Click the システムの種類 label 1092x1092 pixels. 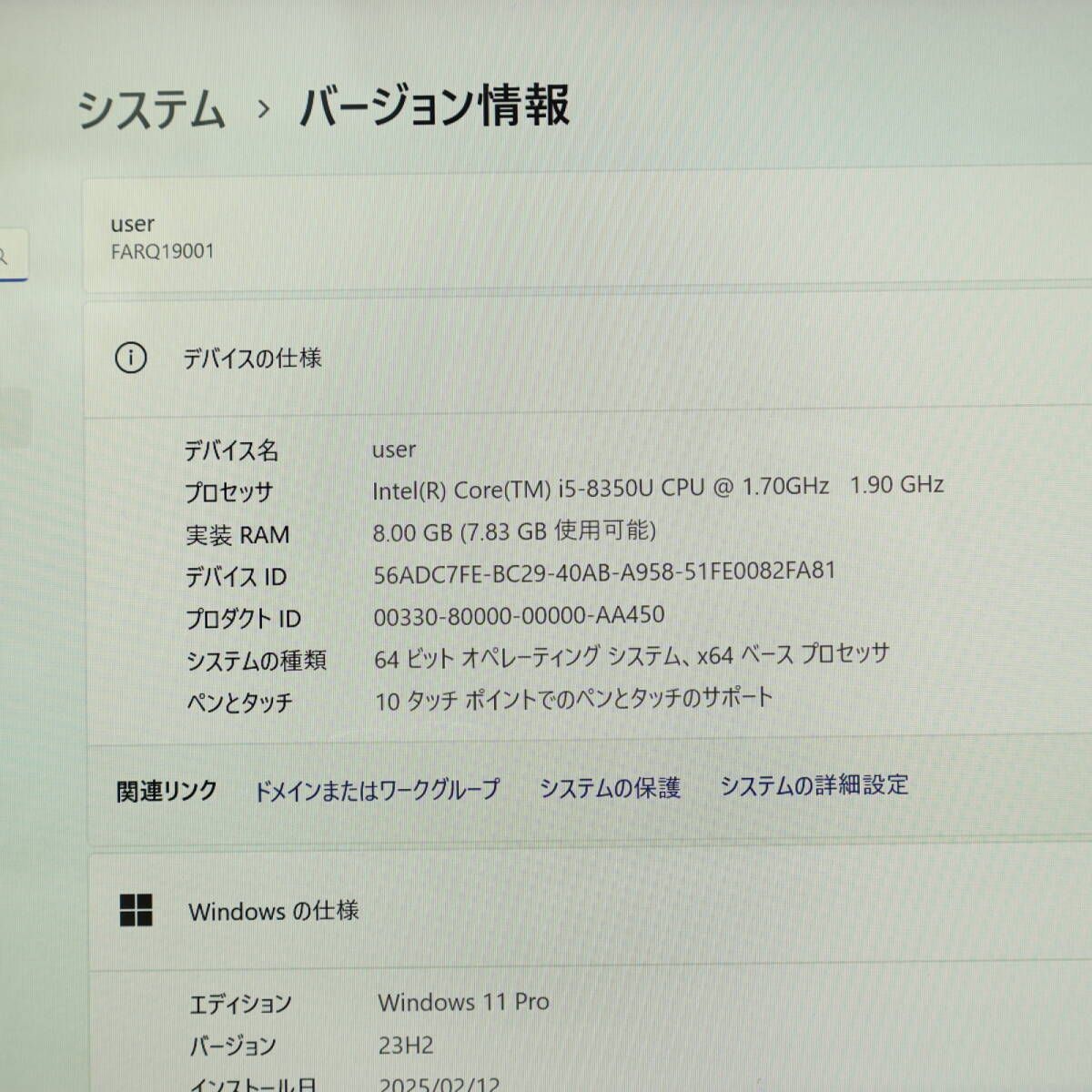(x=256, y=661)
